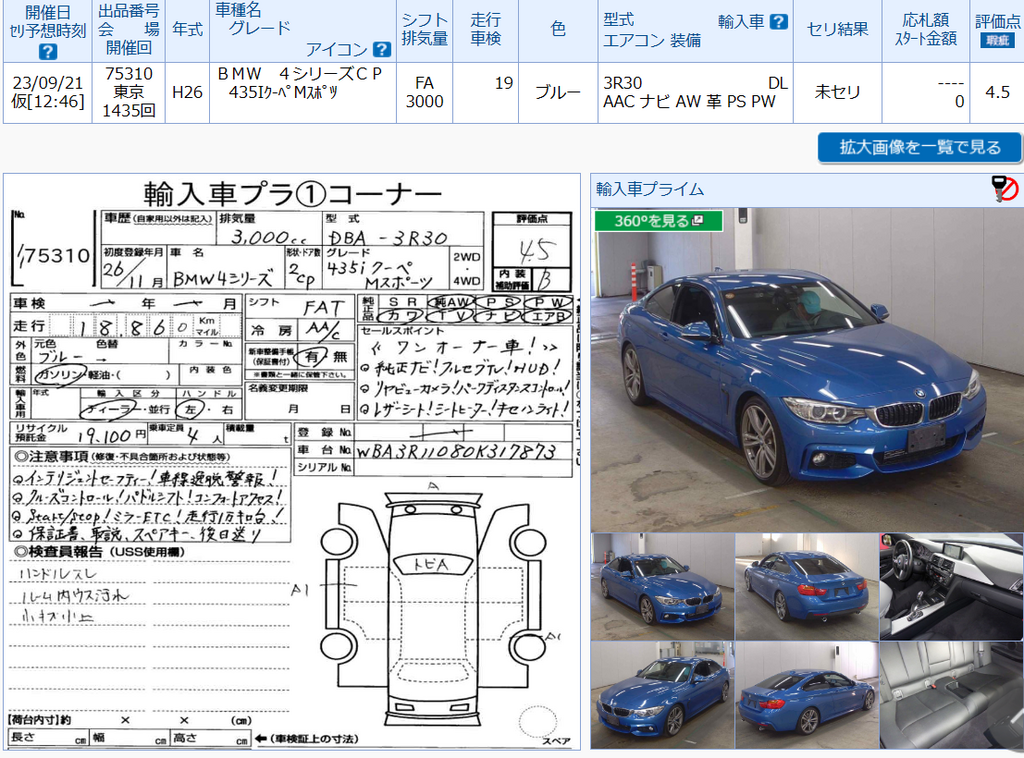Click the 未セリ auction result
The width and height of the screenshot is (1024, 758).
click(x=837, y=93)
